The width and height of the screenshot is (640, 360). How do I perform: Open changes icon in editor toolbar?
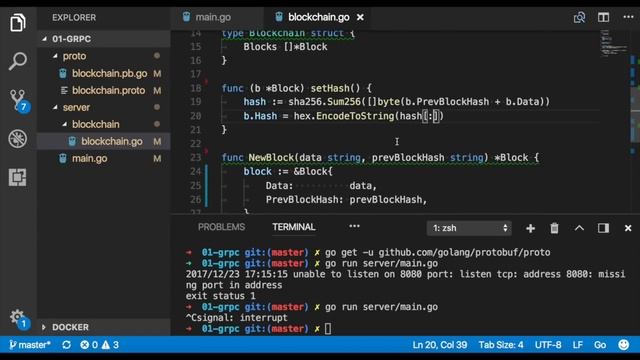579,18
